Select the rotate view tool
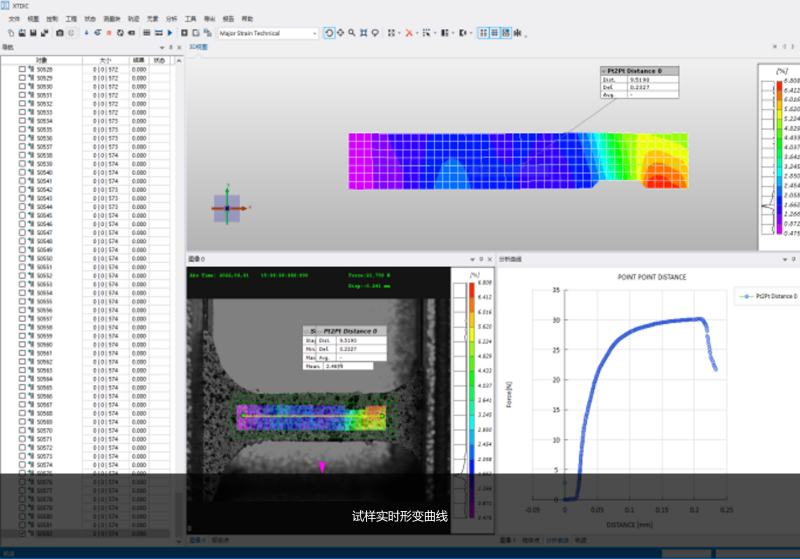Screen dimensions: 800x559 pos(329,33)
